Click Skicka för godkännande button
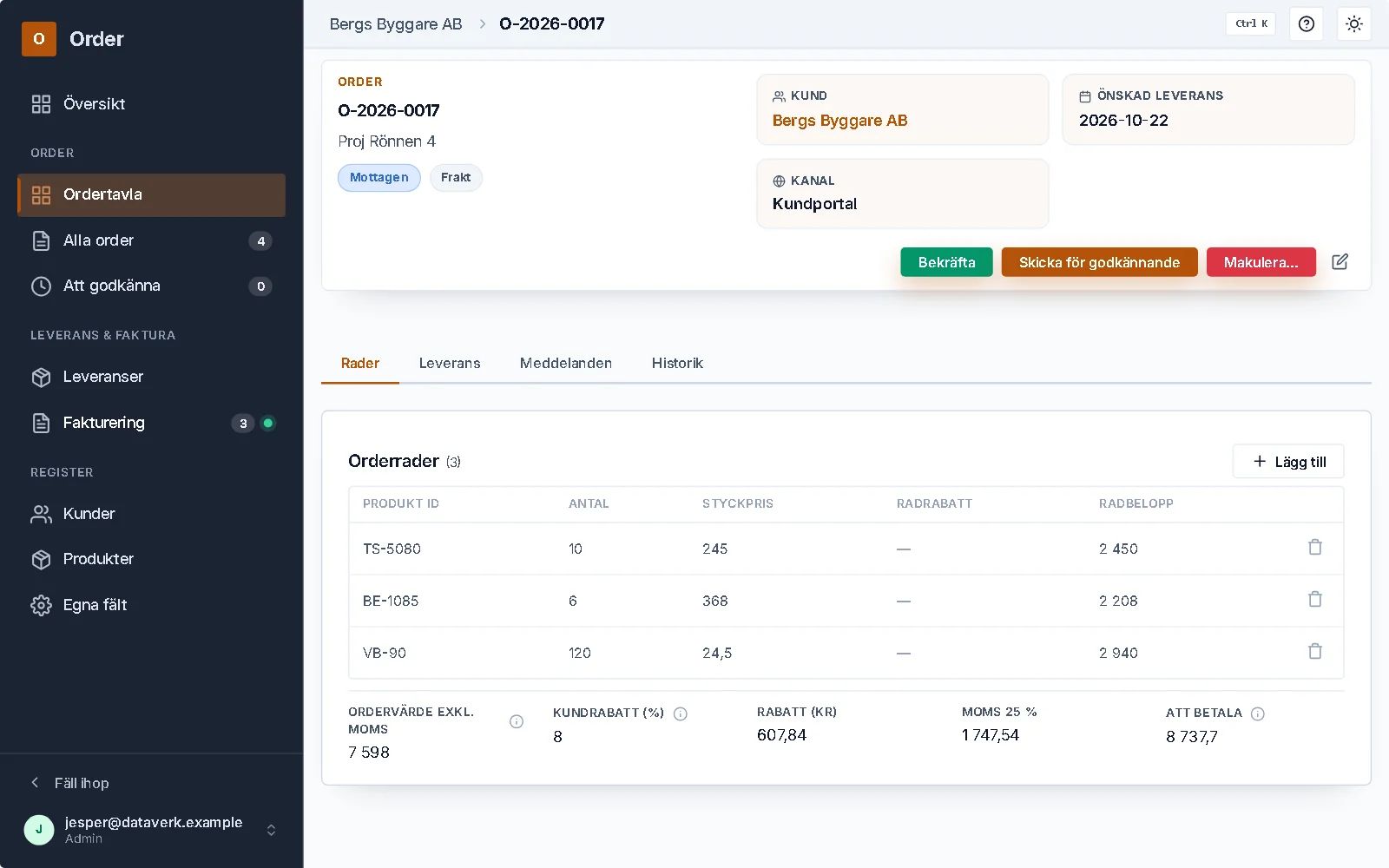The width and height of the screenshot is (1389, 868). click(1099, 262)
